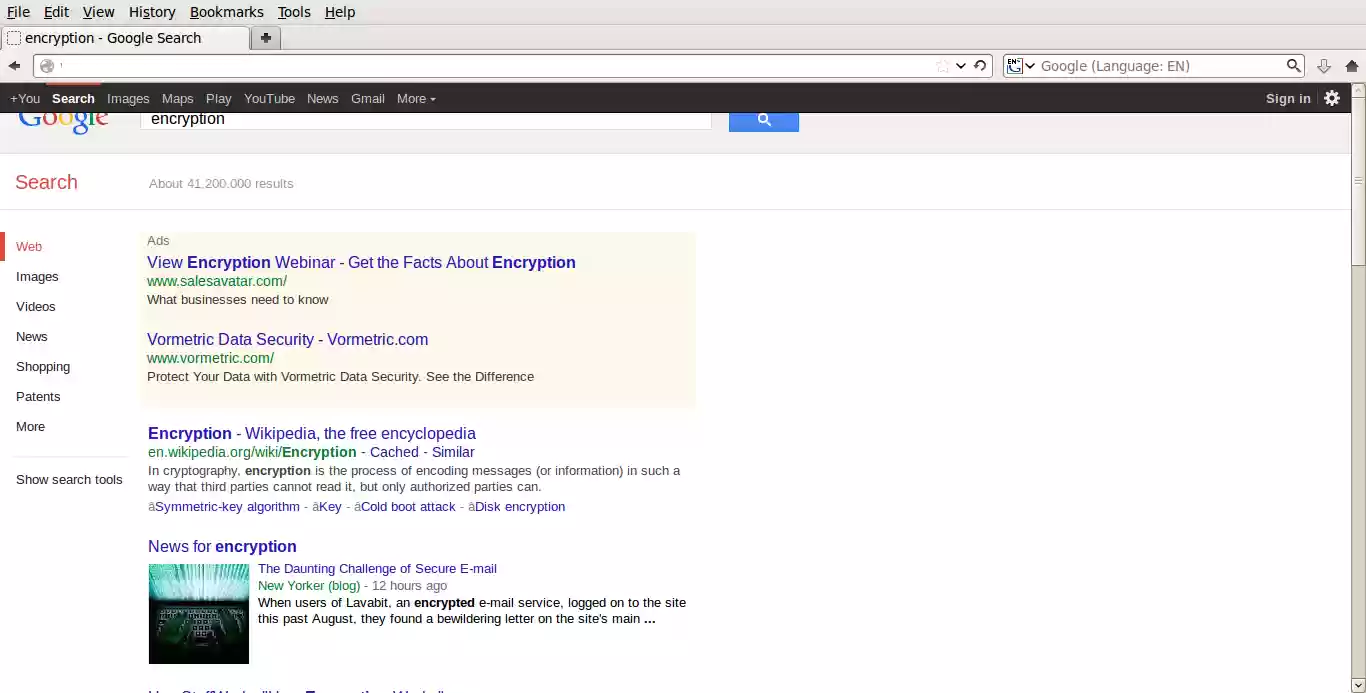Reload the current page
The width and height of the screenshot is (1366, 693).
pos(979,65)
